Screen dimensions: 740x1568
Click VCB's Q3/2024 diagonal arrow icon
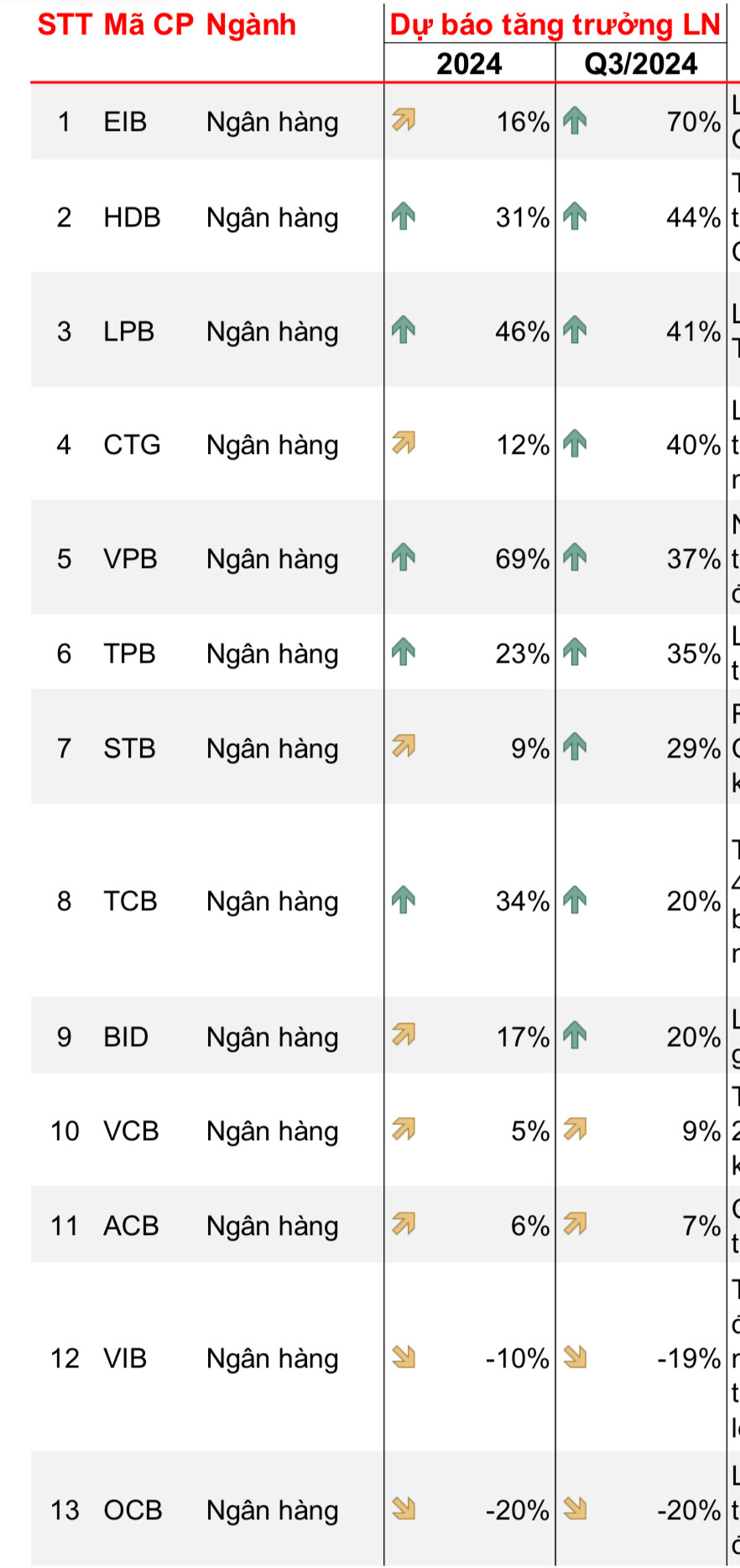pos(575,1129)
